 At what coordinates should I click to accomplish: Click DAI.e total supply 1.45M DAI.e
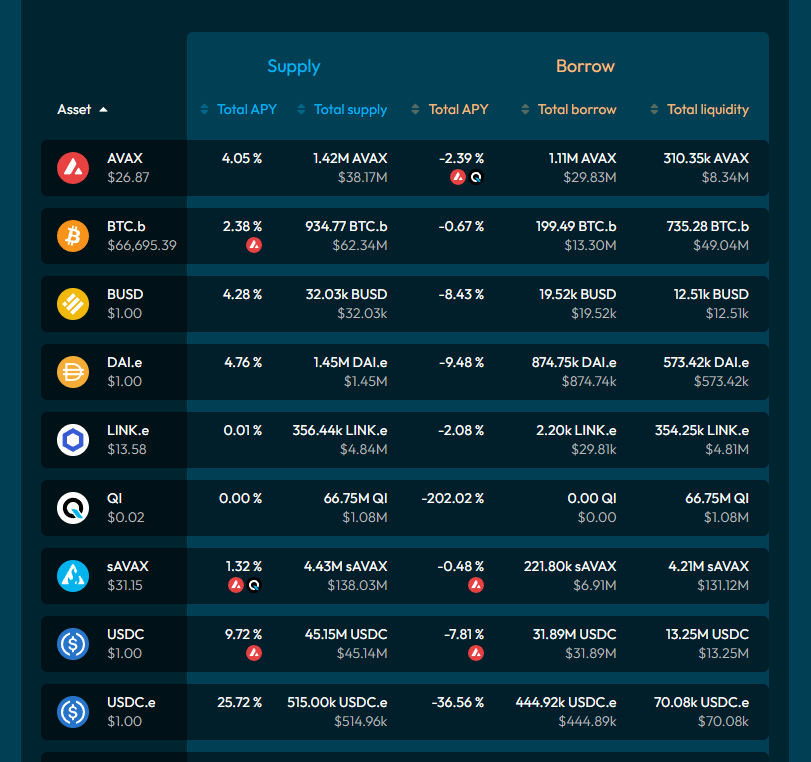point(351,363)
